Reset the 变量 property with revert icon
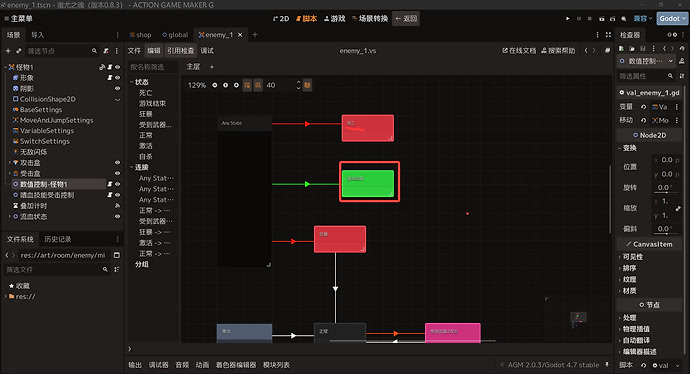This screenshot has height=374, width=690. tap(643, 107)
